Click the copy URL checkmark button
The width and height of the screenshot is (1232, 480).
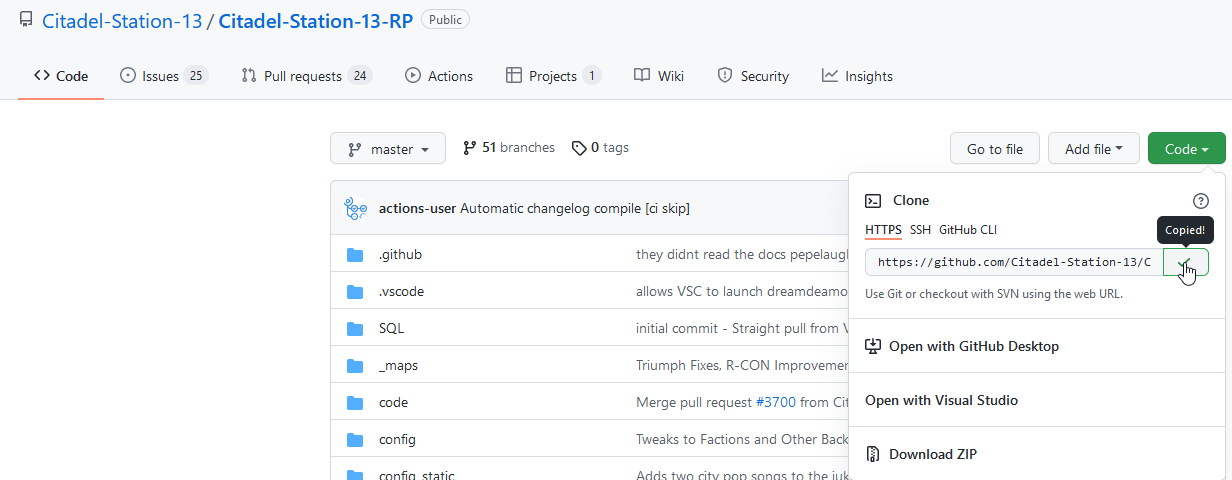click(x=1186, y=262)
